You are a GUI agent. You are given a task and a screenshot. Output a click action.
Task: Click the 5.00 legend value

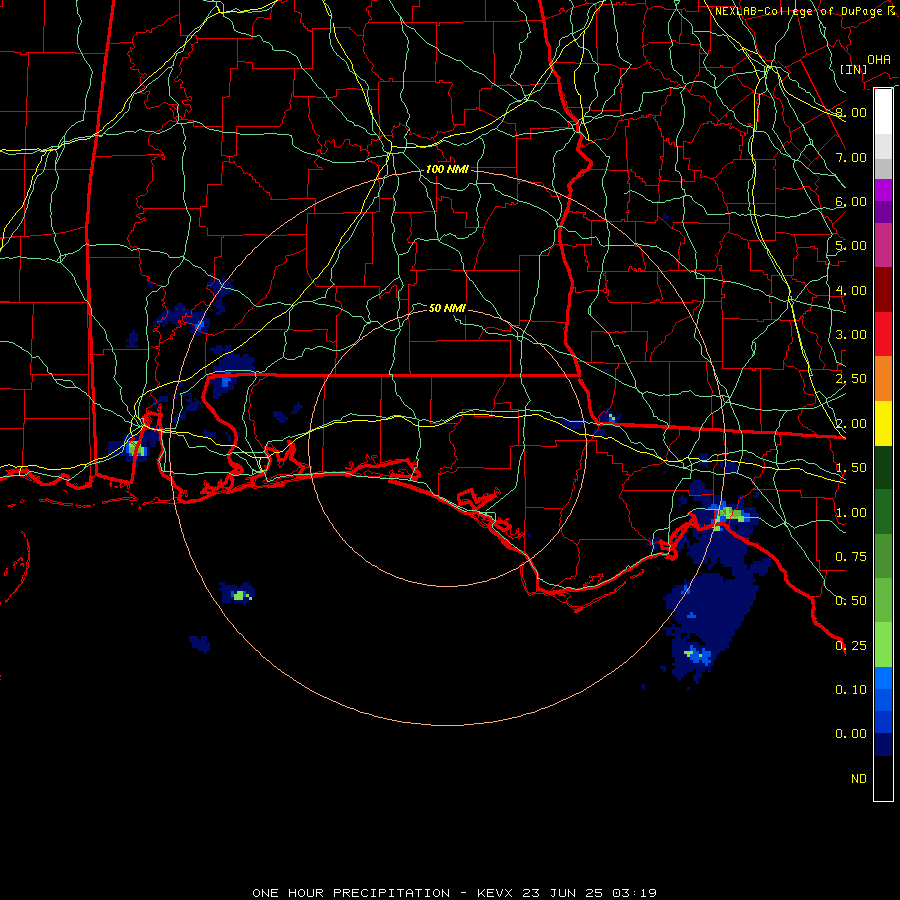click(x=851, y=246)
